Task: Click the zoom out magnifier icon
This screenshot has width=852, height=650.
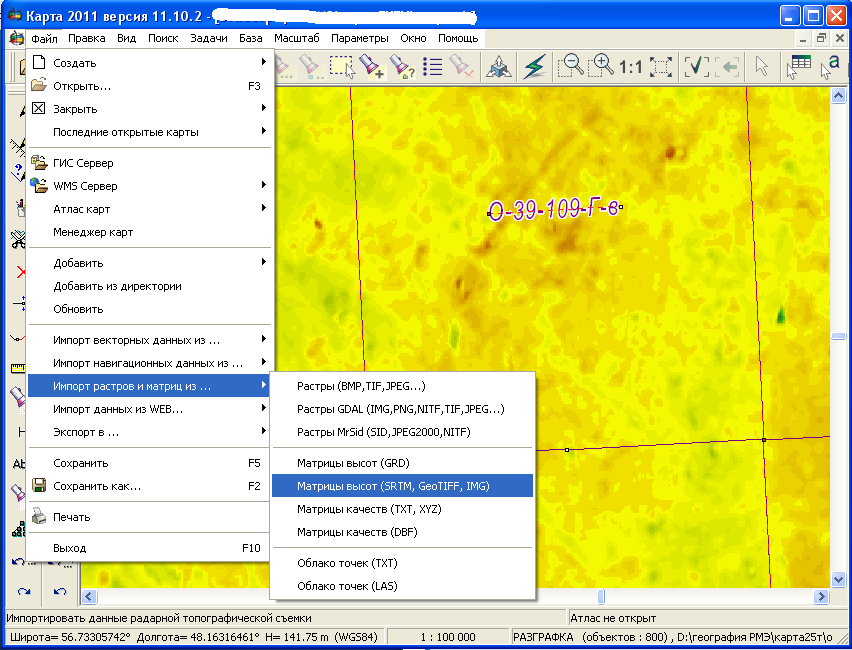Action: click(x=571, y=66)
